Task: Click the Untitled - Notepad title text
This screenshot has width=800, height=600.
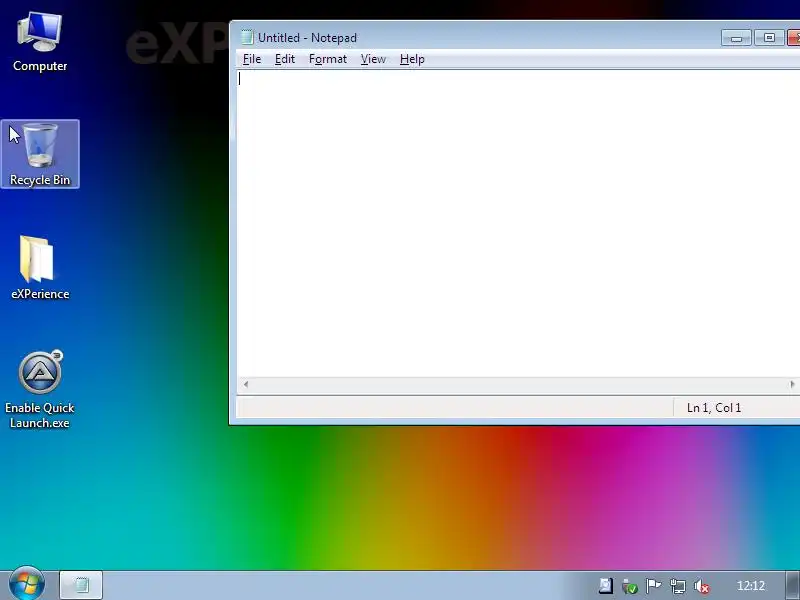Action: tap(307, 38)
